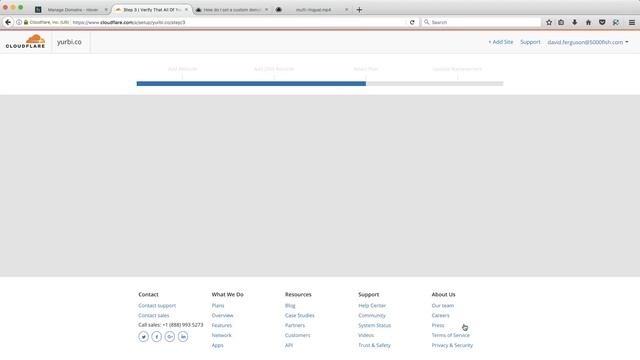Image resolution: width=640 pixels, height=360 pixels.
Task: Open the Contact support link
Action: [157, 306]
